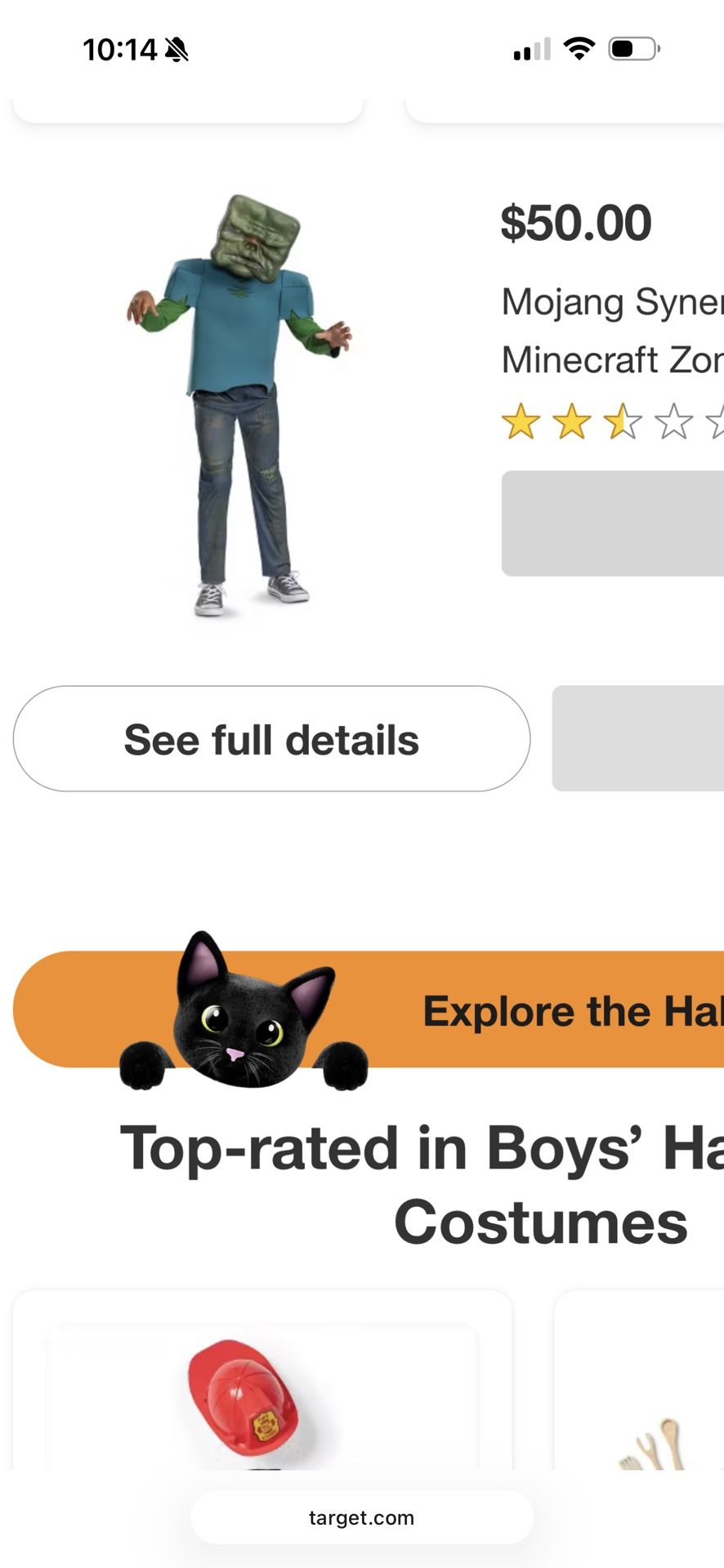Tap the gray button beside See full details
Image resolution: width=724 pixels, height=1568 pixels.
638,738
